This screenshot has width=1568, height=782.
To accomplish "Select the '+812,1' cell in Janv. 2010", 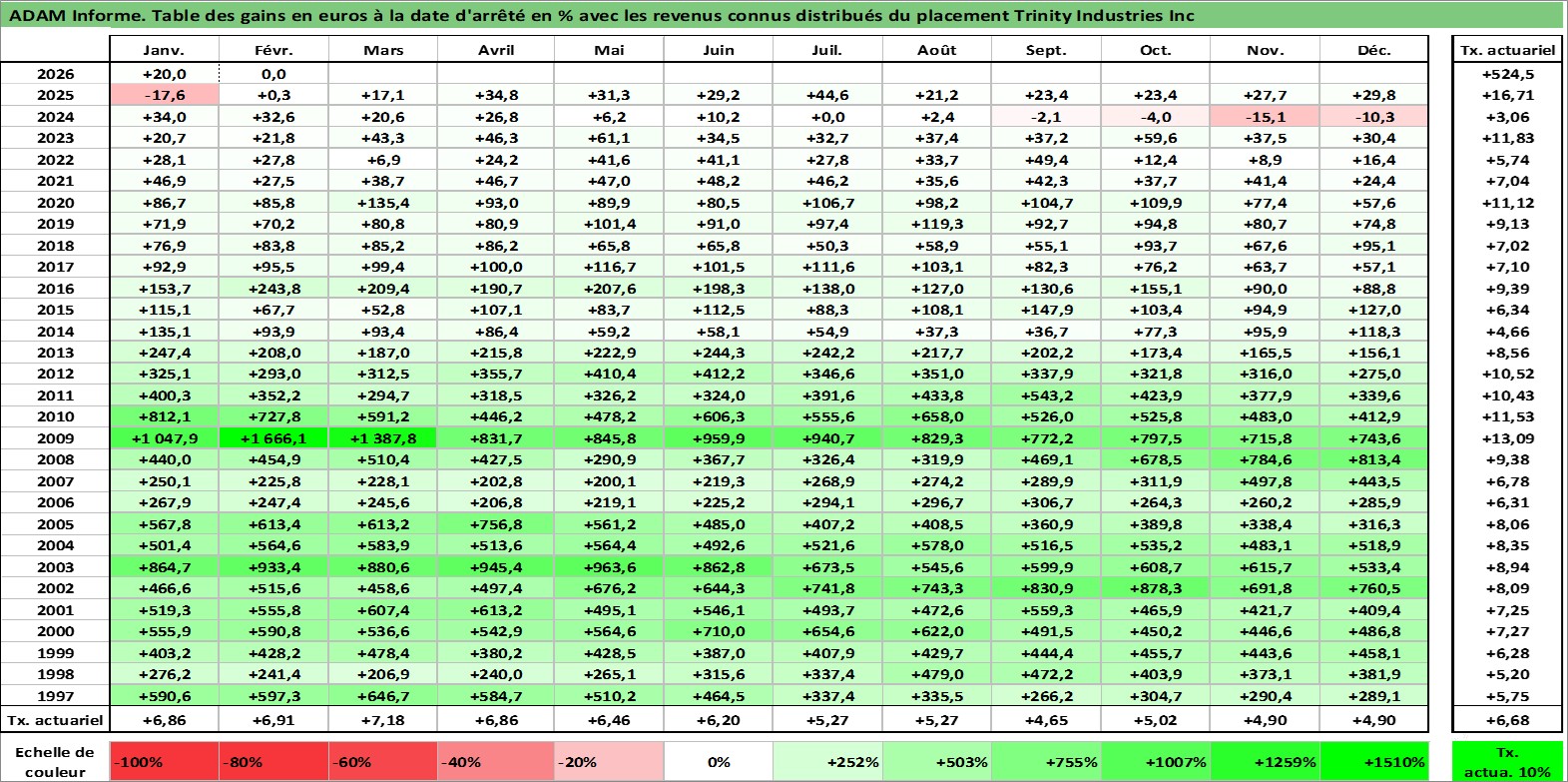I will [164, 416].
